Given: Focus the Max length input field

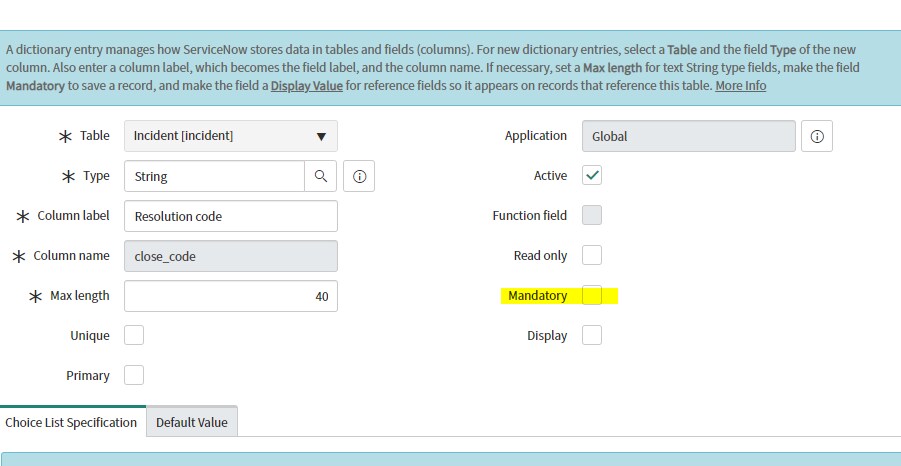Looking at the screenshot, I should click(x=230, y=296).
